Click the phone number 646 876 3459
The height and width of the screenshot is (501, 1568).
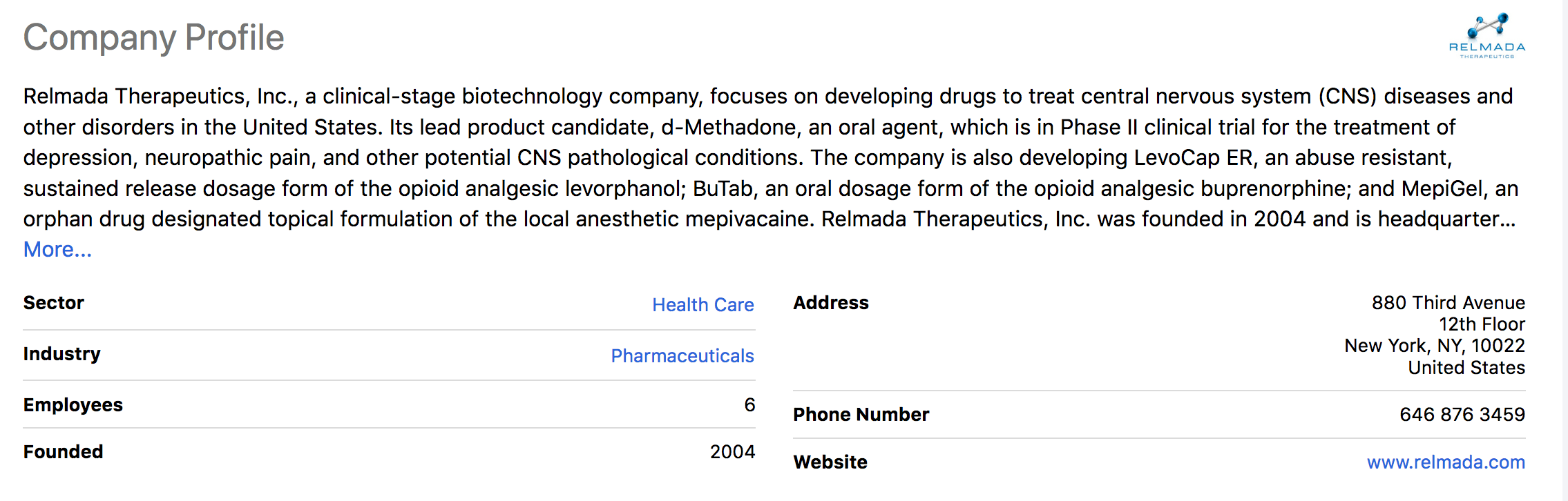tap(1462, 415)
